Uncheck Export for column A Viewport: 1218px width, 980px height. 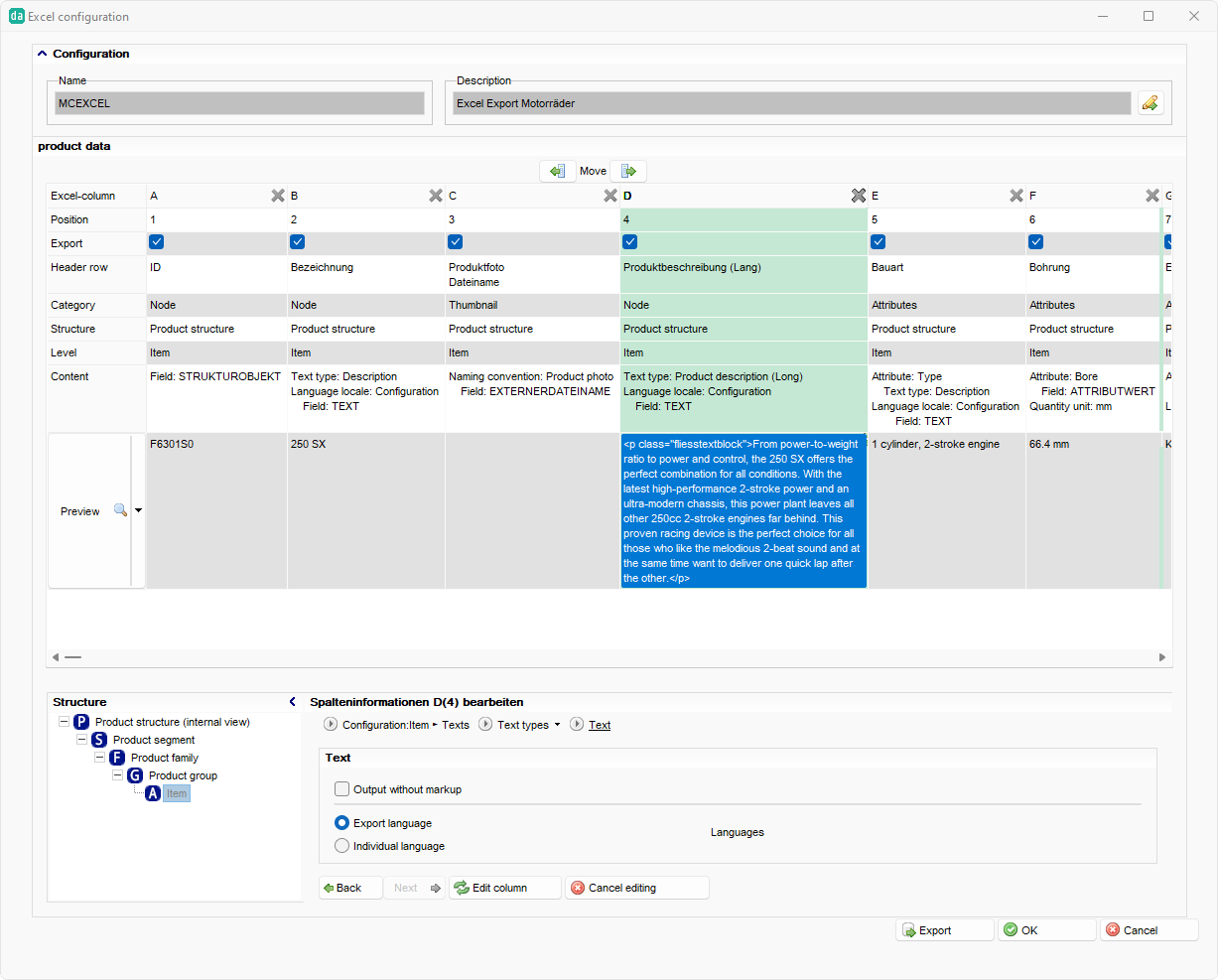157,241
